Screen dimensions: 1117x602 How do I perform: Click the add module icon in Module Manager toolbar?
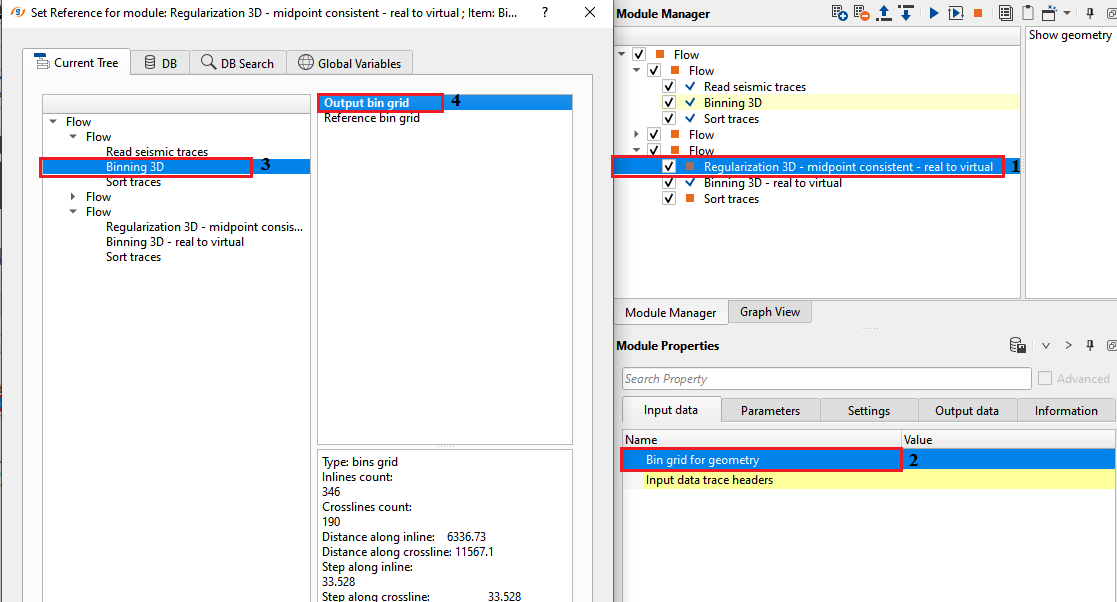[x=839, y=13]
